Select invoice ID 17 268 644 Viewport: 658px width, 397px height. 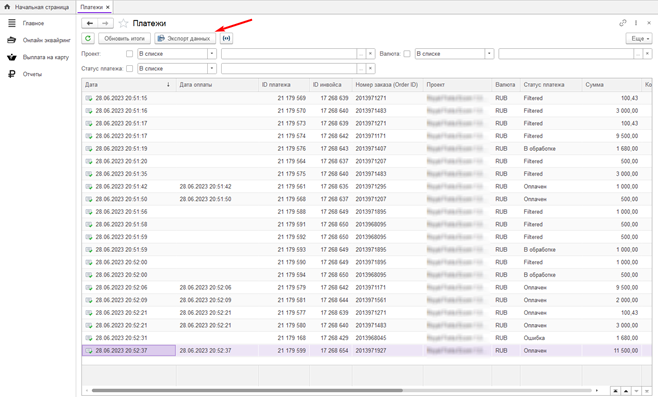(334, 300)
